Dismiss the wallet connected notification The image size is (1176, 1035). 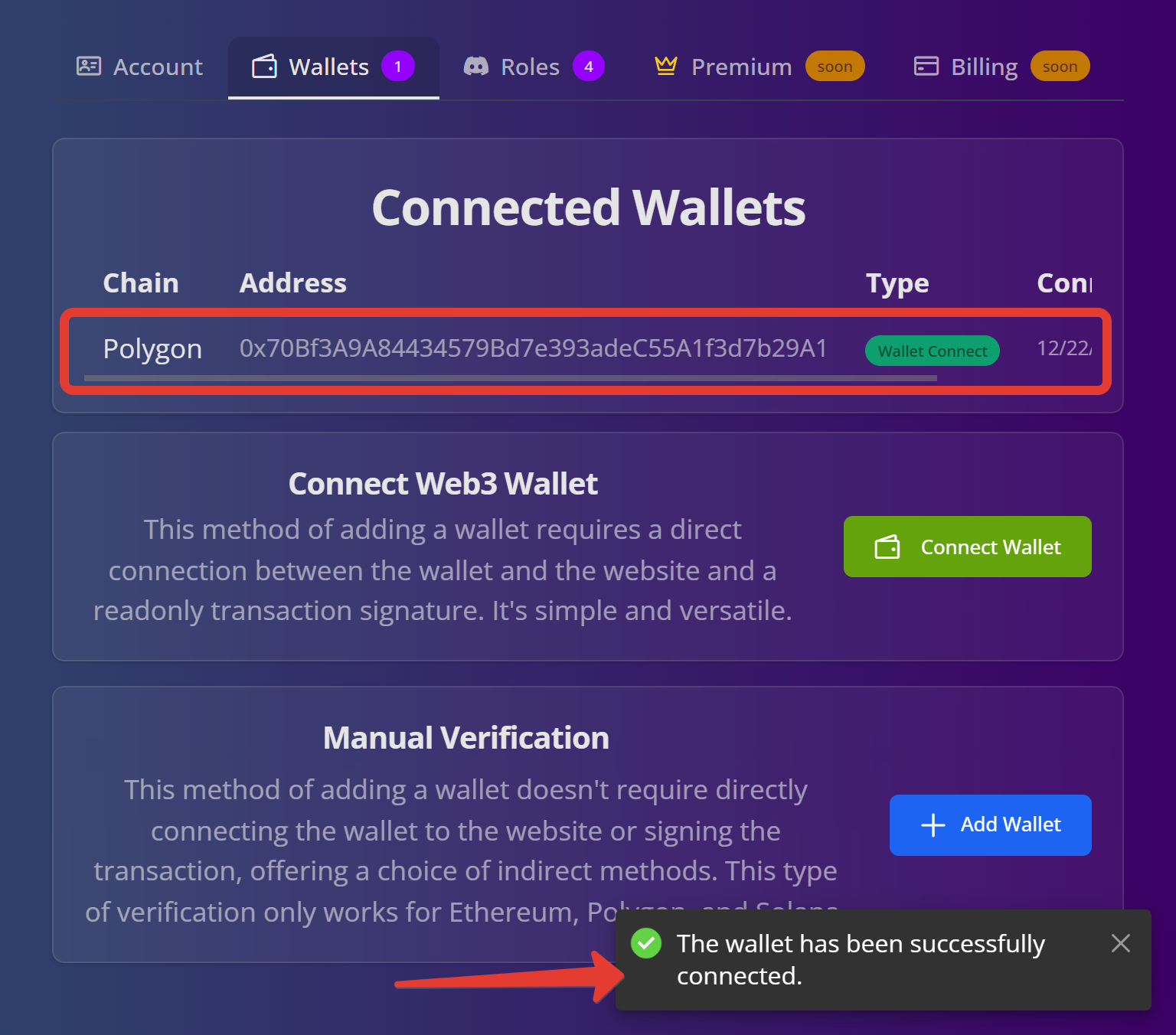[x=1120, y=943]
